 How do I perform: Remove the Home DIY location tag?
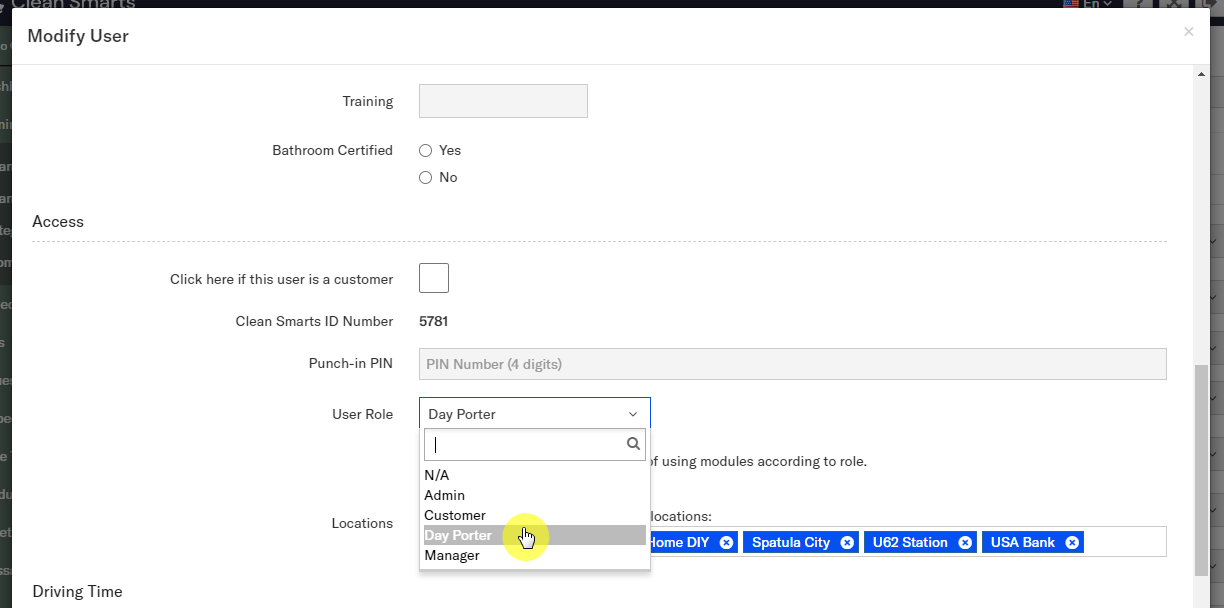tap(727, 542)
